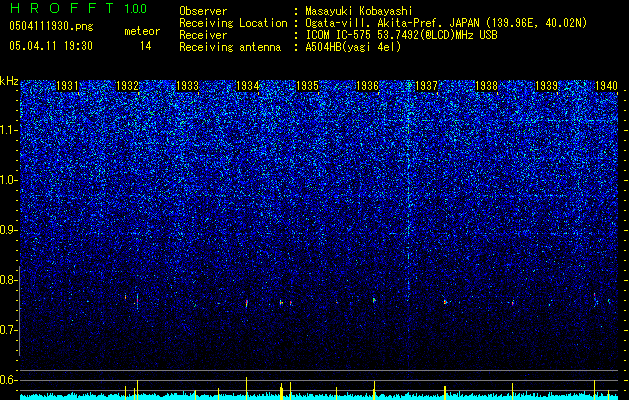Image resolution: width=629 pixels, height=400 pixels.
Task: Click the 1938 time marker
Action: point(487,86)
